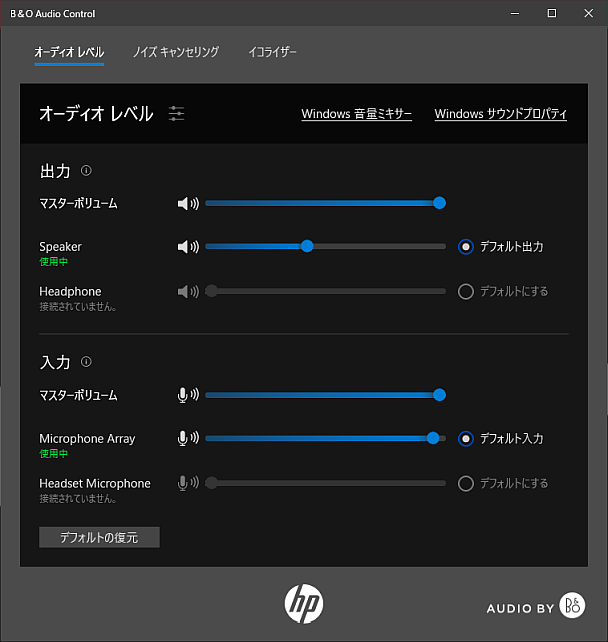
Task: Click the AUDIO BY text
Action: pos(520,608)
